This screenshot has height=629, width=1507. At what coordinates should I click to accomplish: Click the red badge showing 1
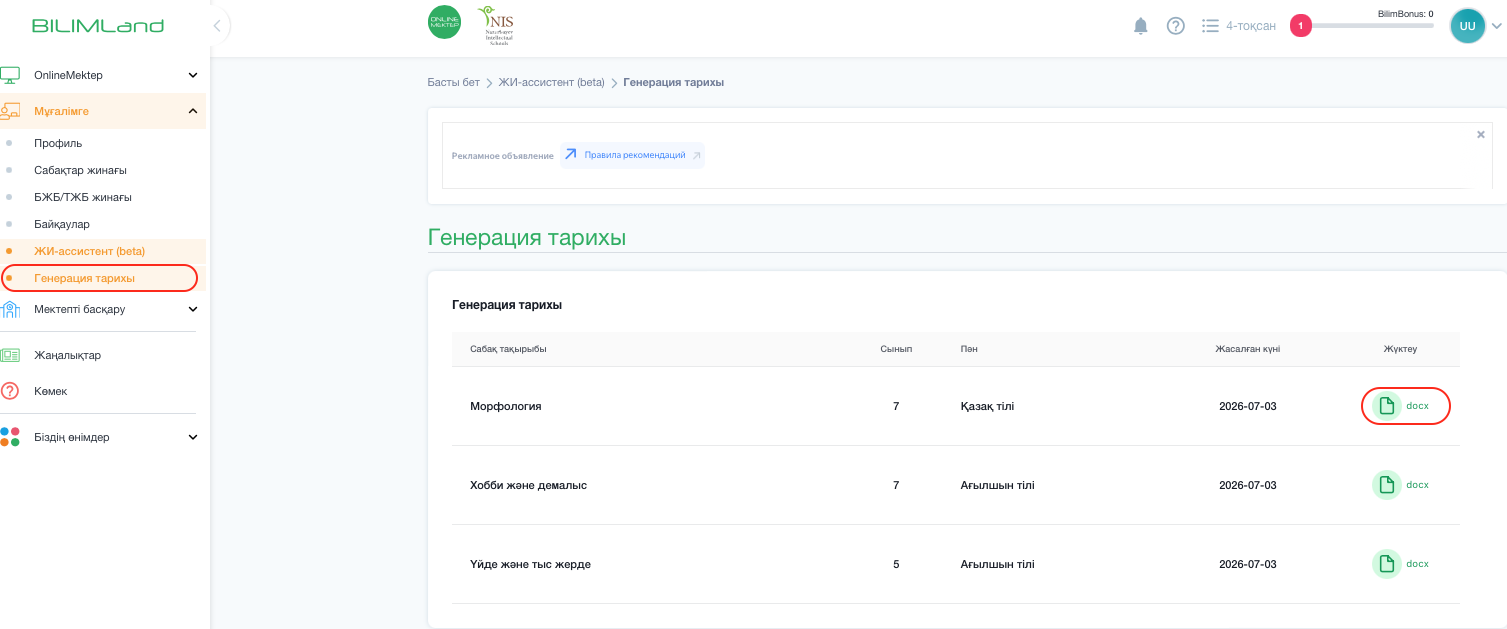coord(1300,26)
